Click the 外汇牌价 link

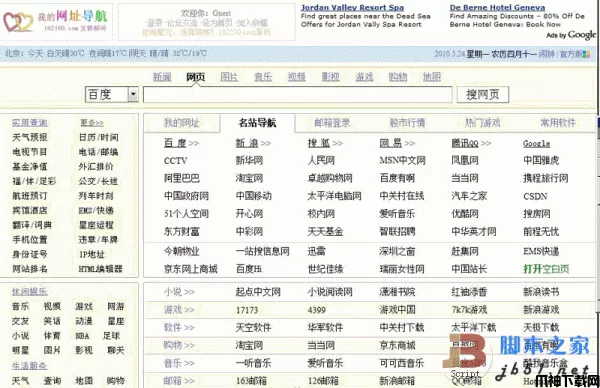coord(96,166)
